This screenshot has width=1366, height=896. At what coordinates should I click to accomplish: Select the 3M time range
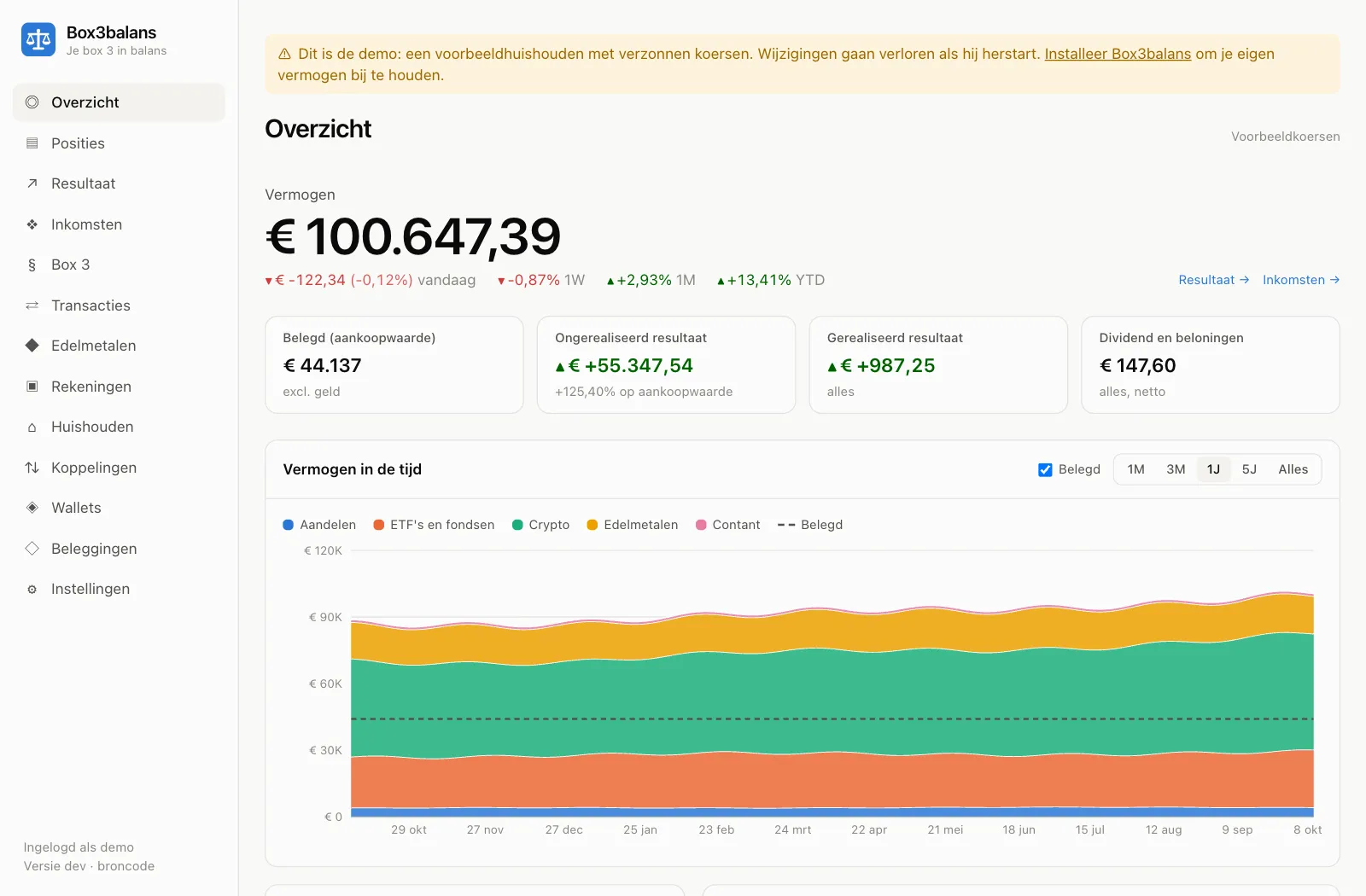coord(1176,469)
